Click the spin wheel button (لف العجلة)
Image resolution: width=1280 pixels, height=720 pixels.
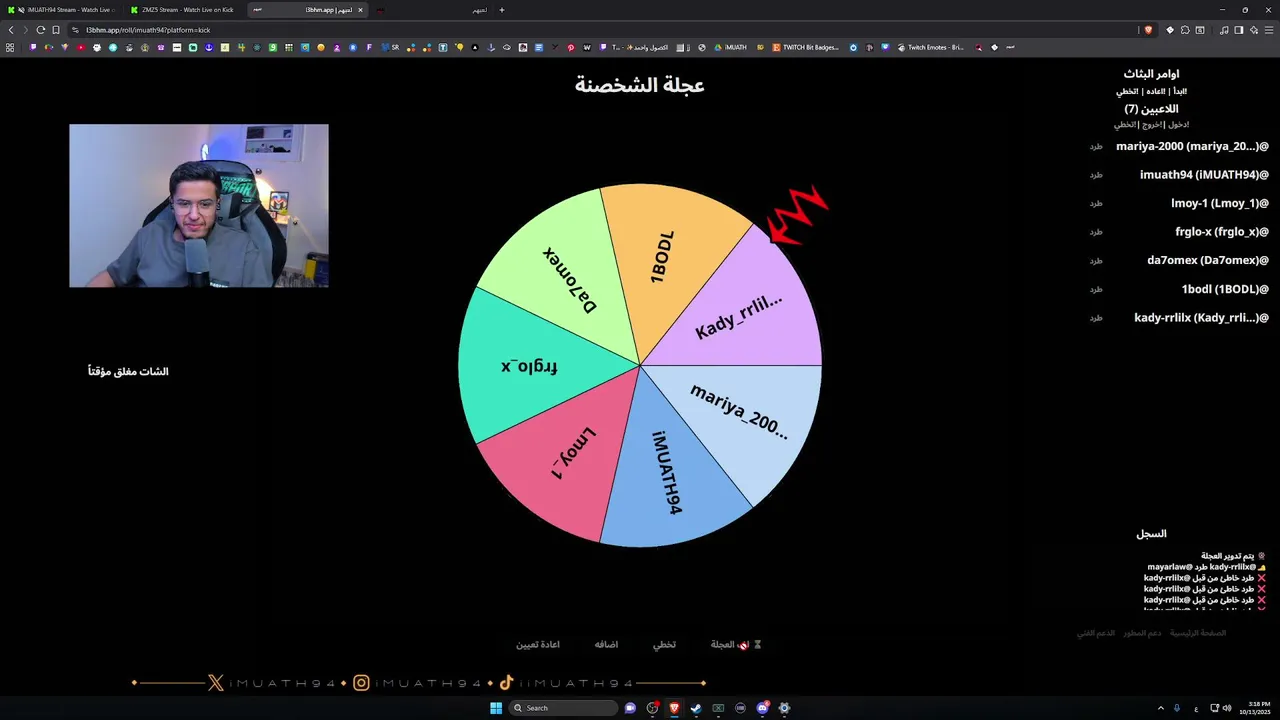coord(736,645)
